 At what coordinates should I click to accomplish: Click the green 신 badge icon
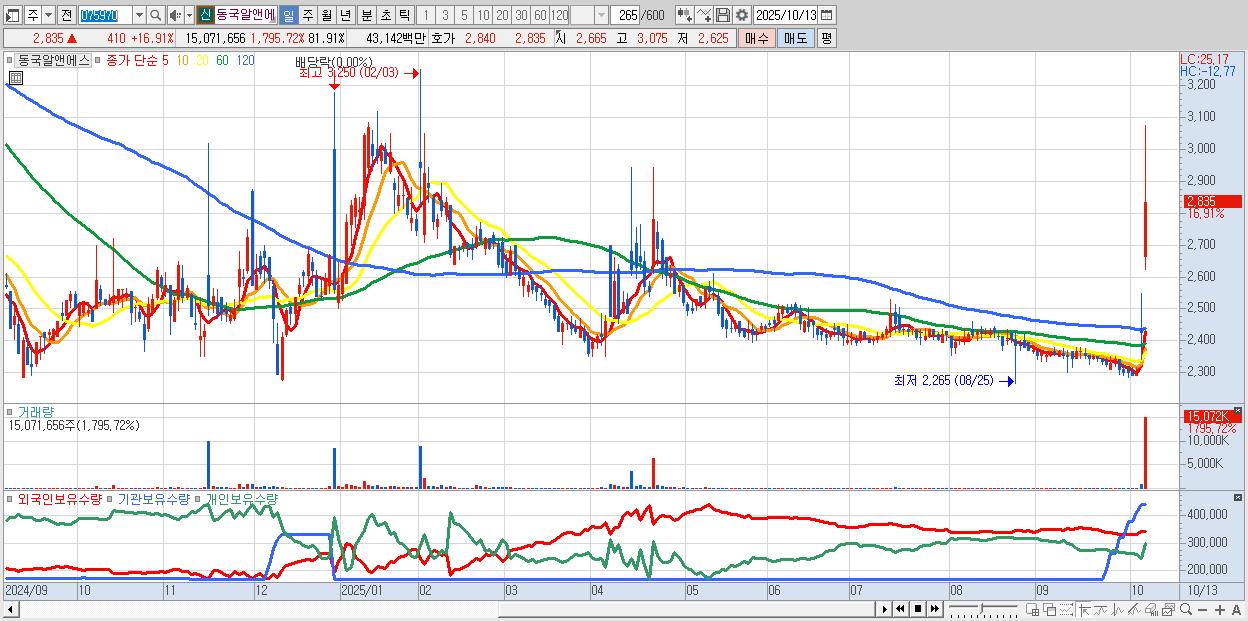pos(205,15)
